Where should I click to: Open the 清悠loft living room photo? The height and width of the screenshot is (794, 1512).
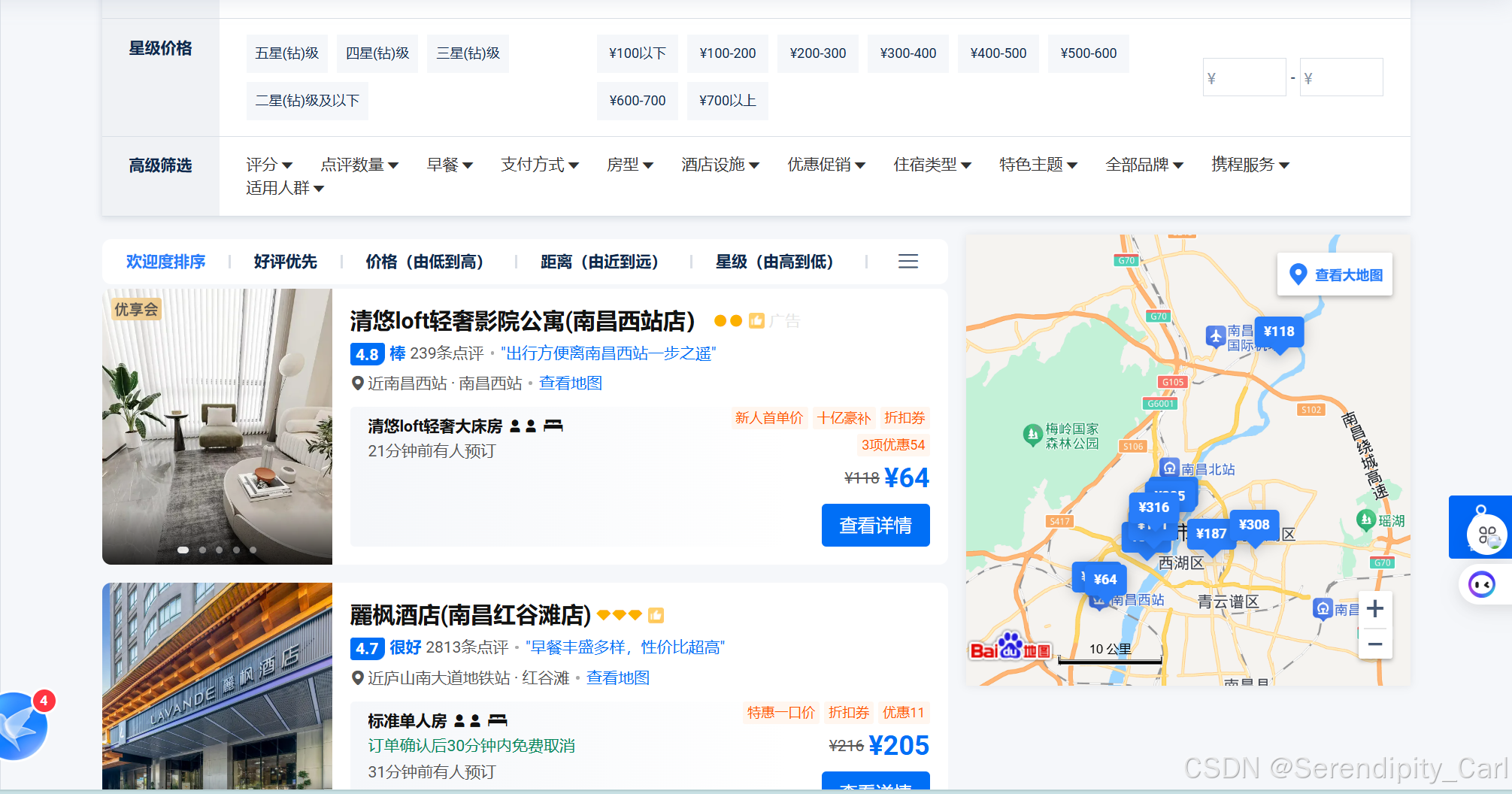[x=217, y=426]
